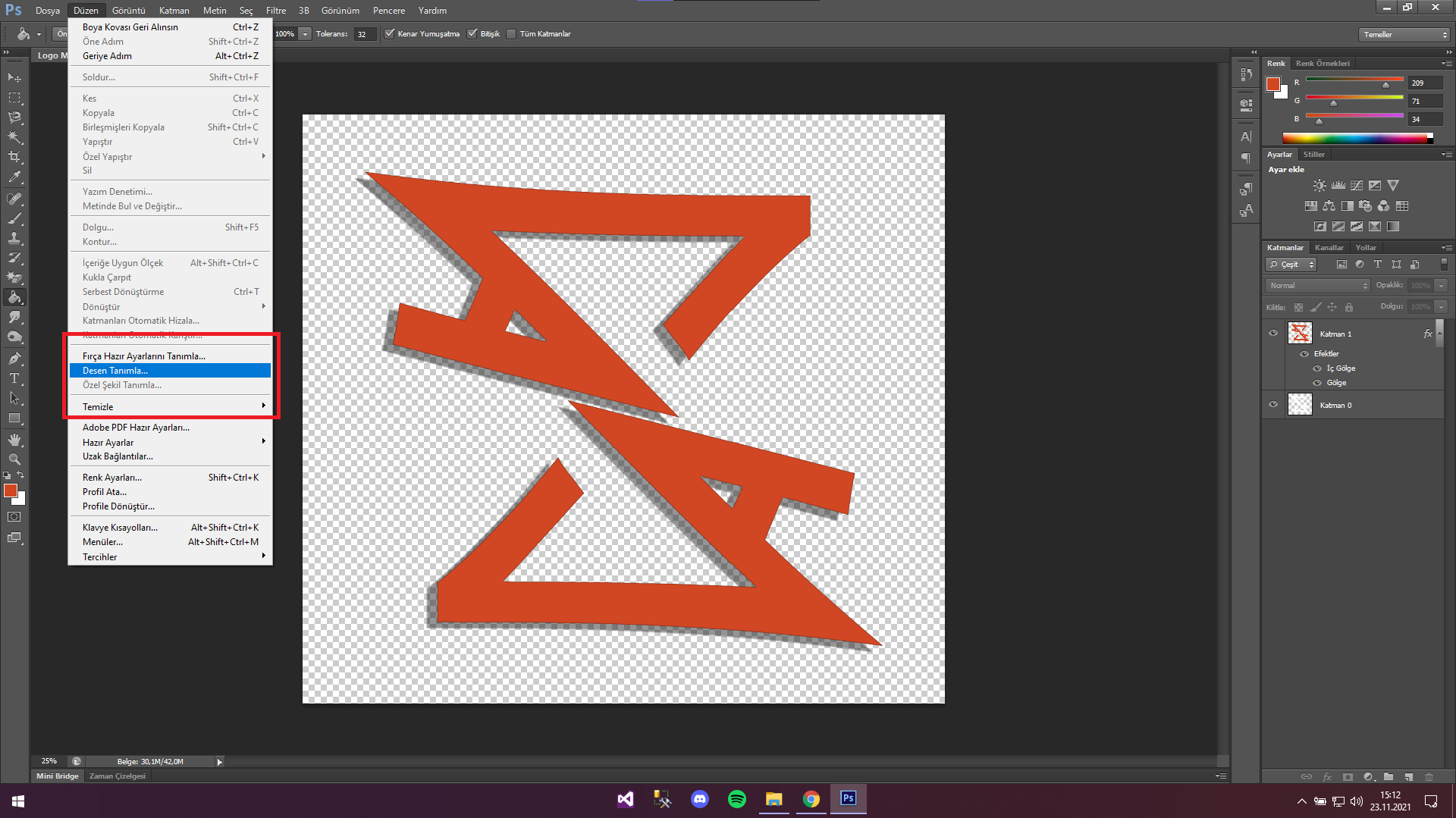Open the Windows Start menu
This screenshot has width=1456, height=818.
(x=18, y=801)
